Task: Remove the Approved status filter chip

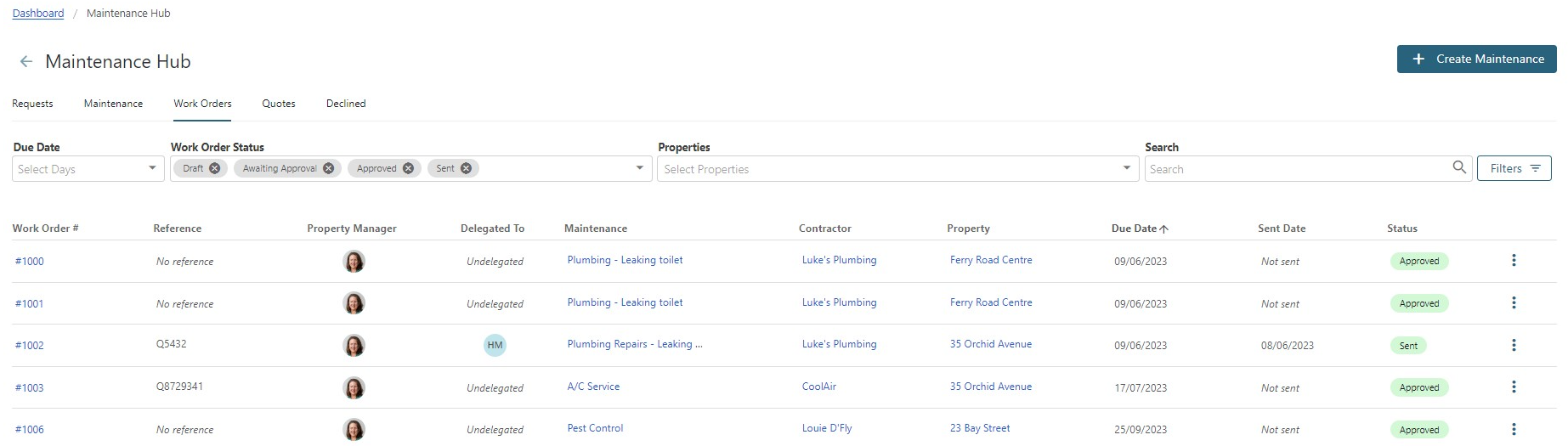Action: (409, 168)
